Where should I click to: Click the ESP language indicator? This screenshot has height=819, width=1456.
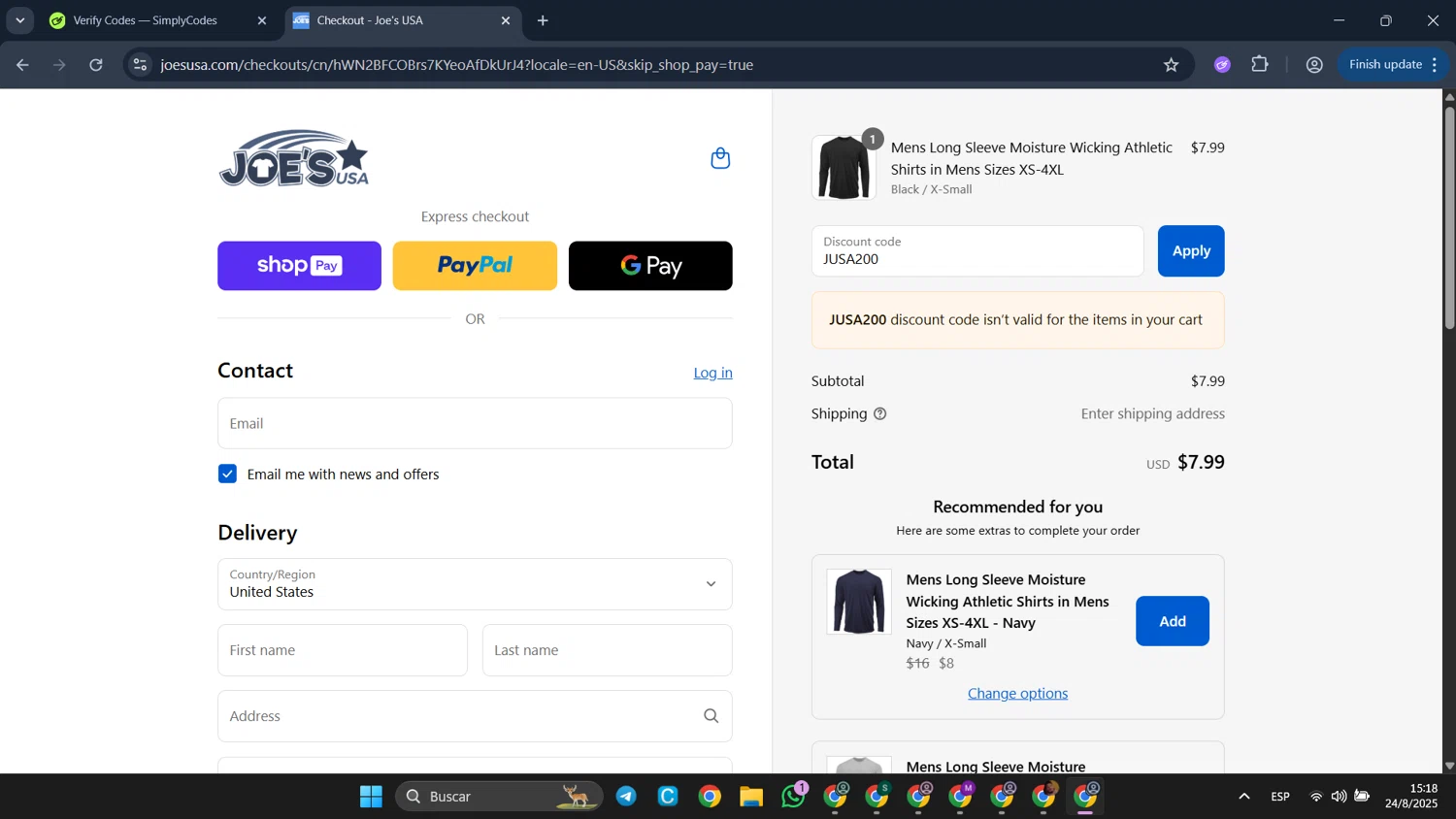point(1280,797)
